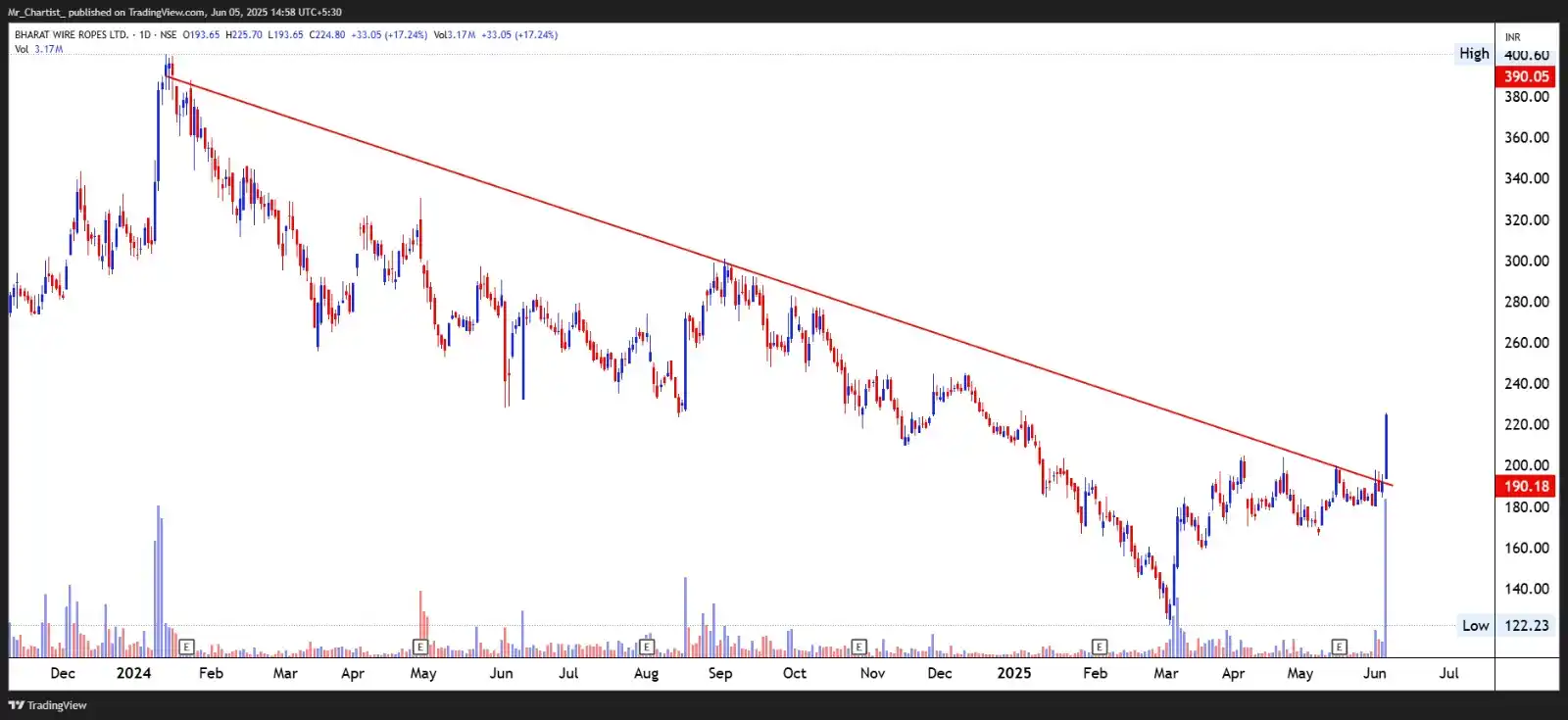1568x720 pixels.
Task: Click the TradingView logo at bottom left
Action: click(x=47, y=705)
